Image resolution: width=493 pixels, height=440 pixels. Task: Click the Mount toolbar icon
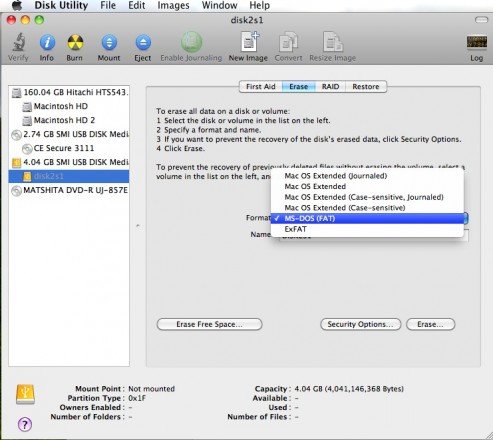tap(109, 43)
